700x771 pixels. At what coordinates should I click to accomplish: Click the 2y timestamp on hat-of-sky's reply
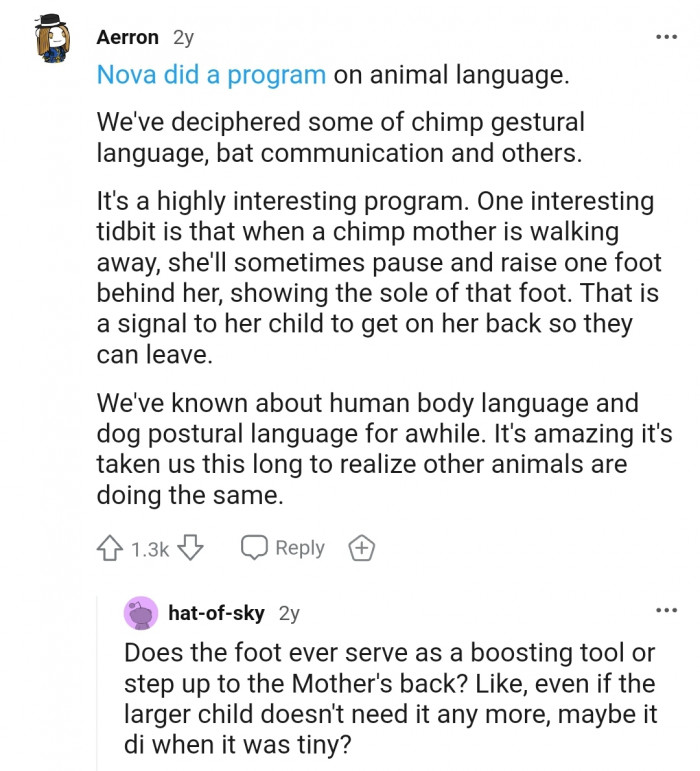[289, 613]
